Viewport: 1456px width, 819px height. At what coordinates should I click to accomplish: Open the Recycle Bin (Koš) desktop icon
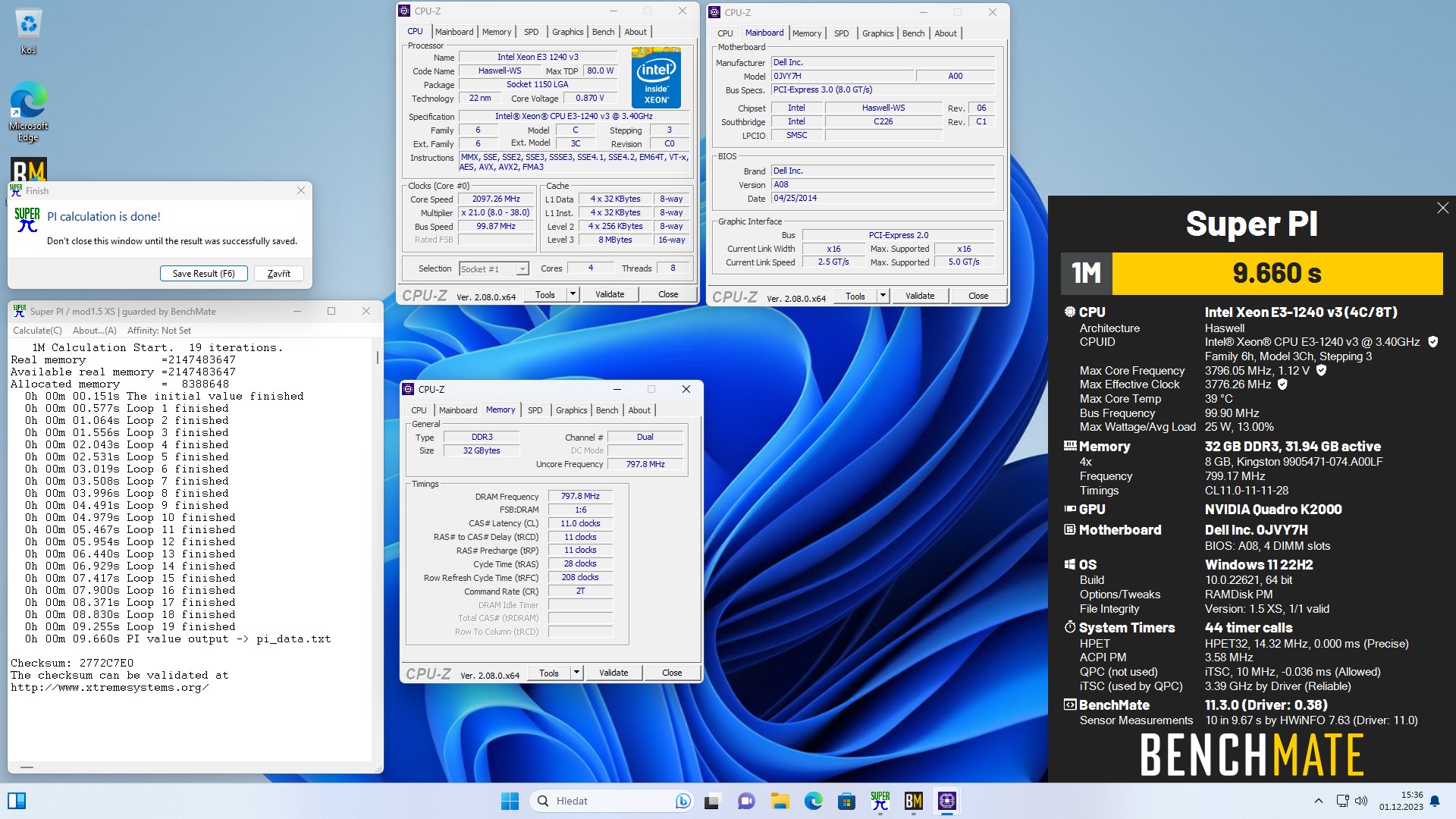(28, 32)
